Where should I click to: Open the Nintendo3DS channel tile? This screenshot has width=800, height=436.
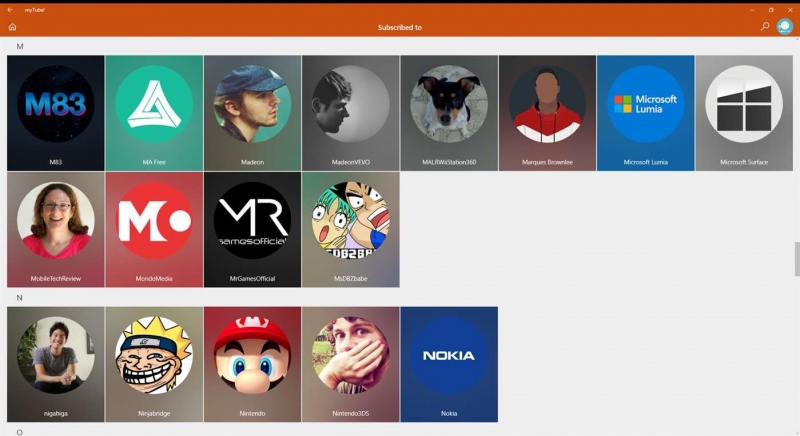(351, 364)
